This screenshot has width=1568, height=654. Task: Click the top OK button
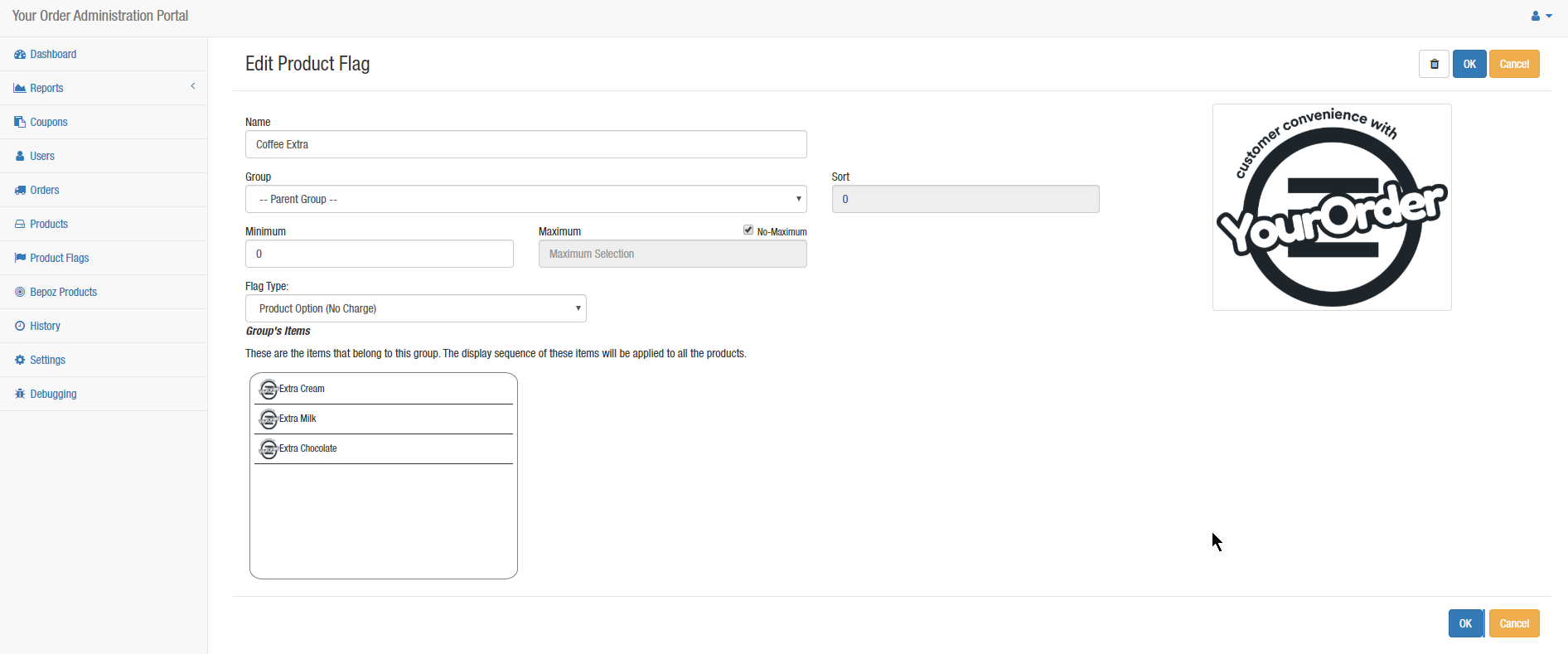(x=1469, y=64)
